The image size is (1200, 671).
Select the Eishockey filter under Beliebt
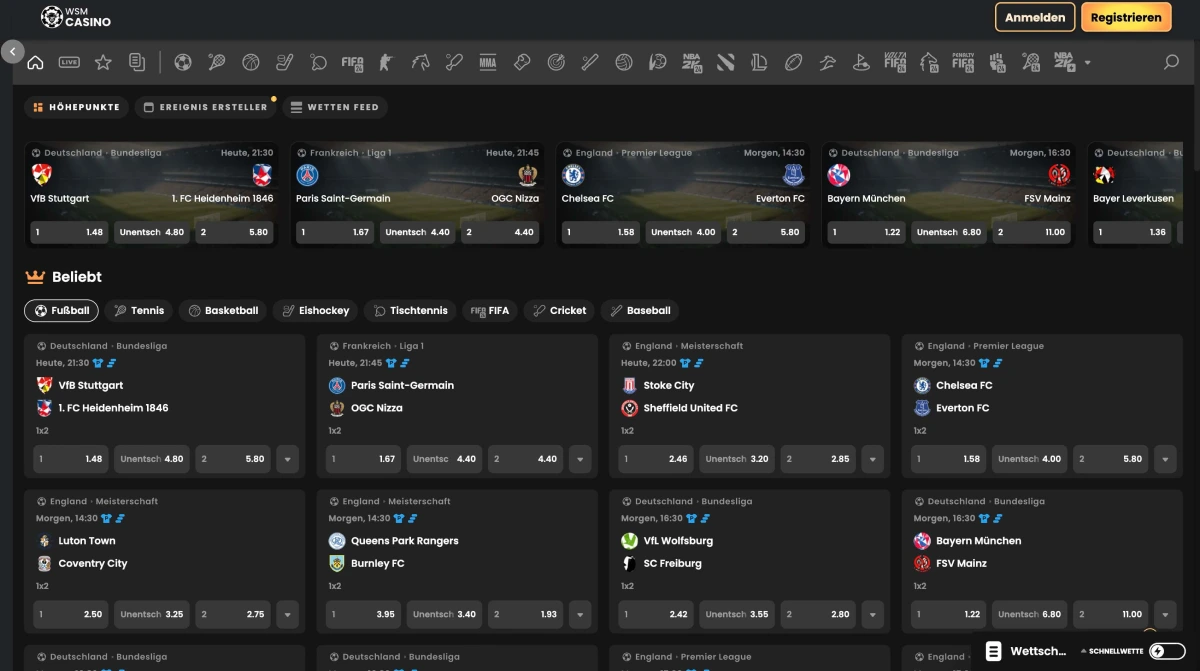pyautogui.click(x=315, y=311)
